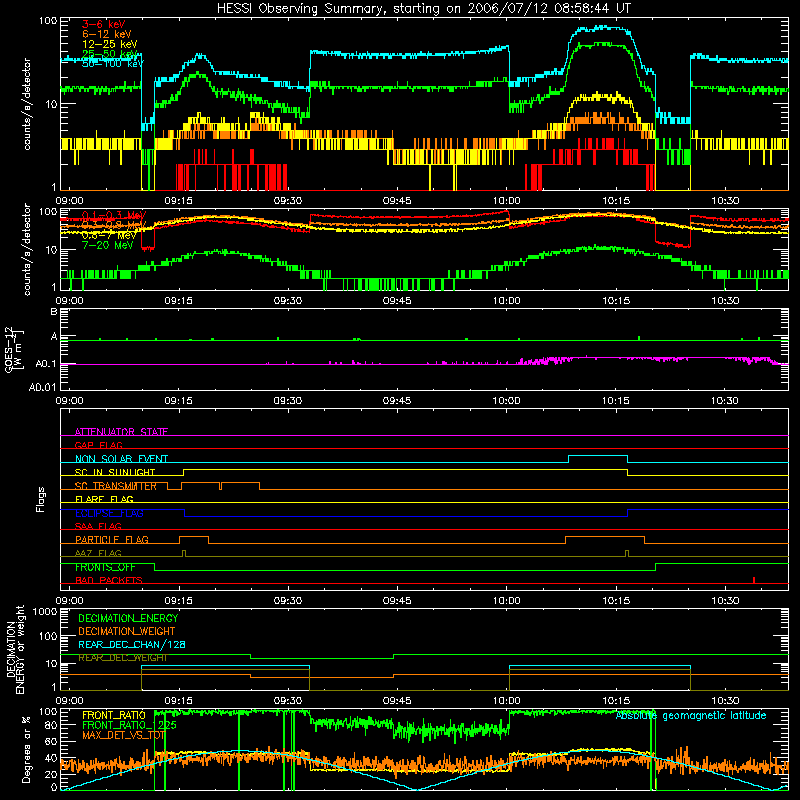Click the '0.1-0.3 MeV' legend label

(x=114, y=215)
